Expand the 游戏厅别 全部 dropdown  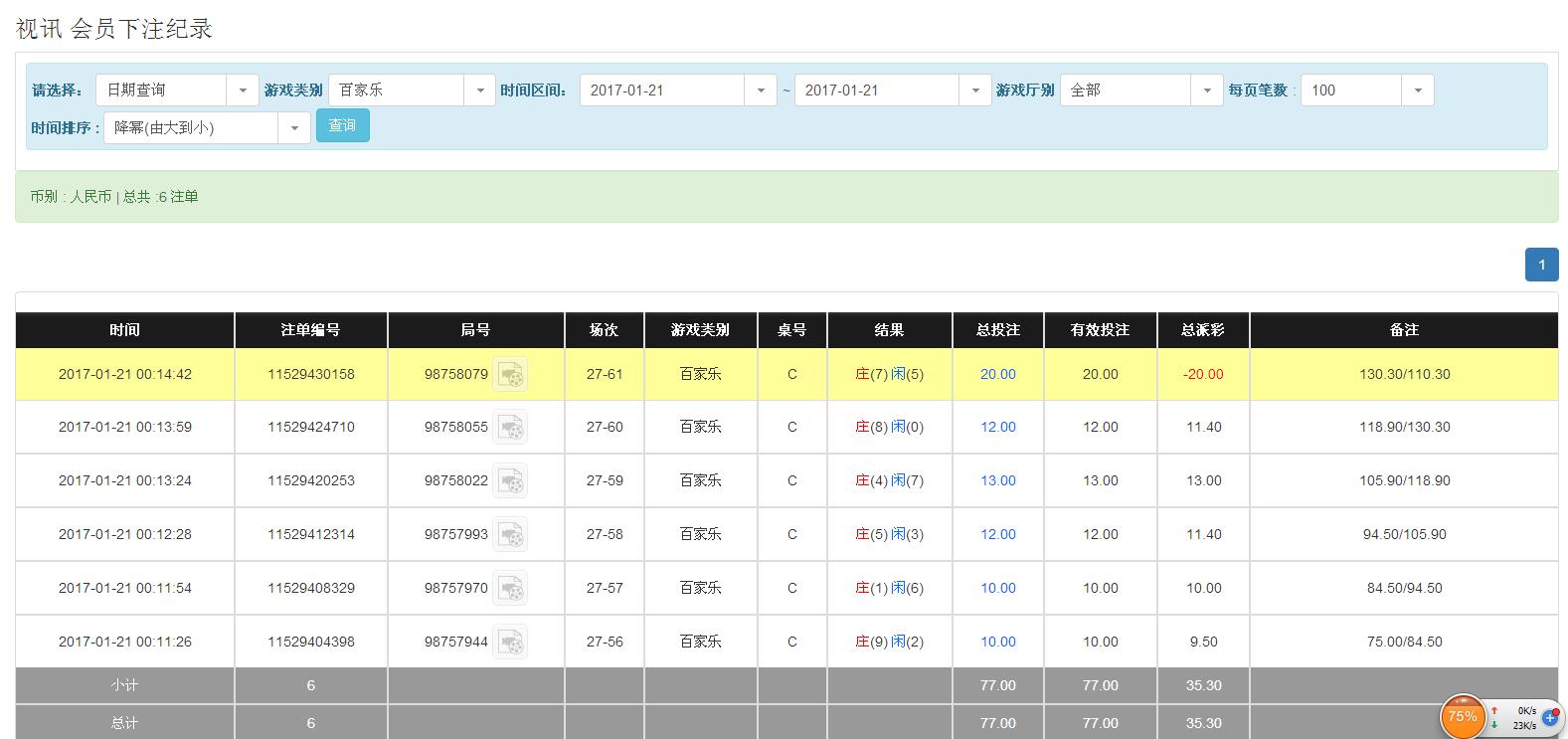(1141, 91)
